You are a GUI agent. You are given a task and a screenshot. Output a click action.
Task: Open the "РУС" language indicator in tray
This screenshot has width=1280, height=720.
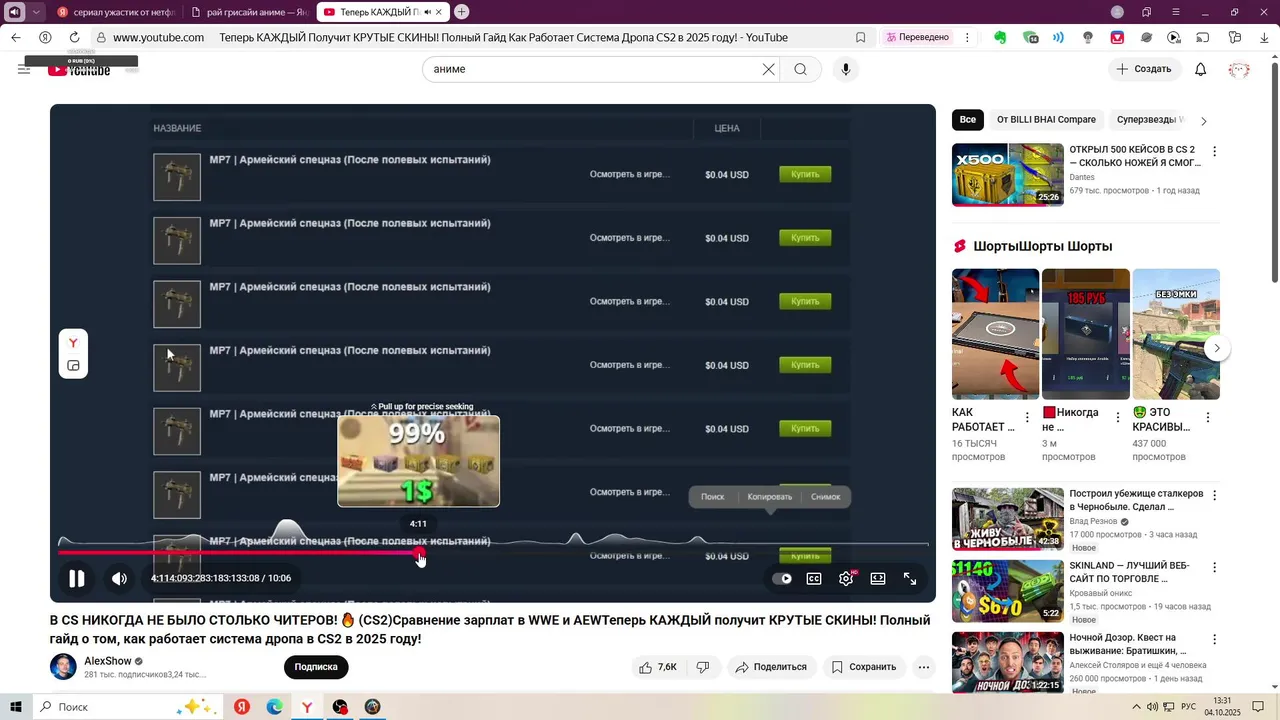tap(1189, 707)
